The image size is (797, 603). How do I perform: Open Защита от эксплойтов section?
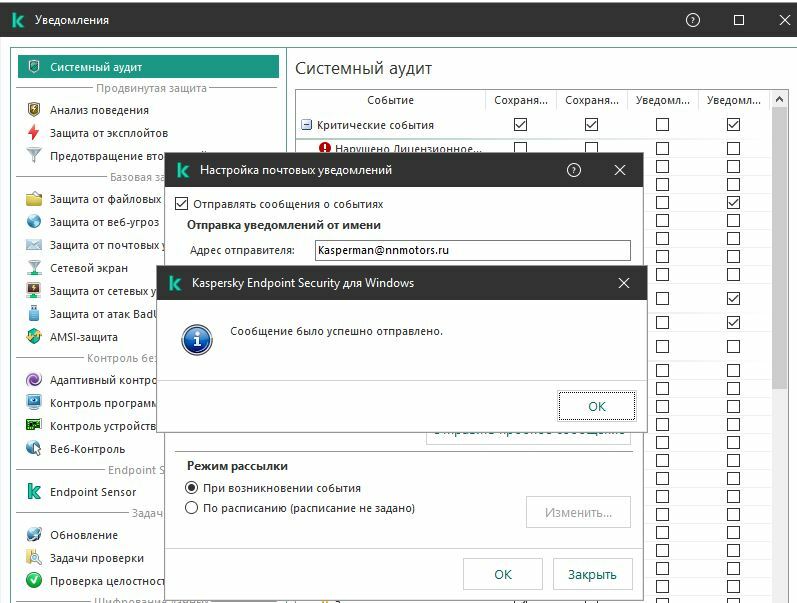pyautogui.click(x=109, y=133)
